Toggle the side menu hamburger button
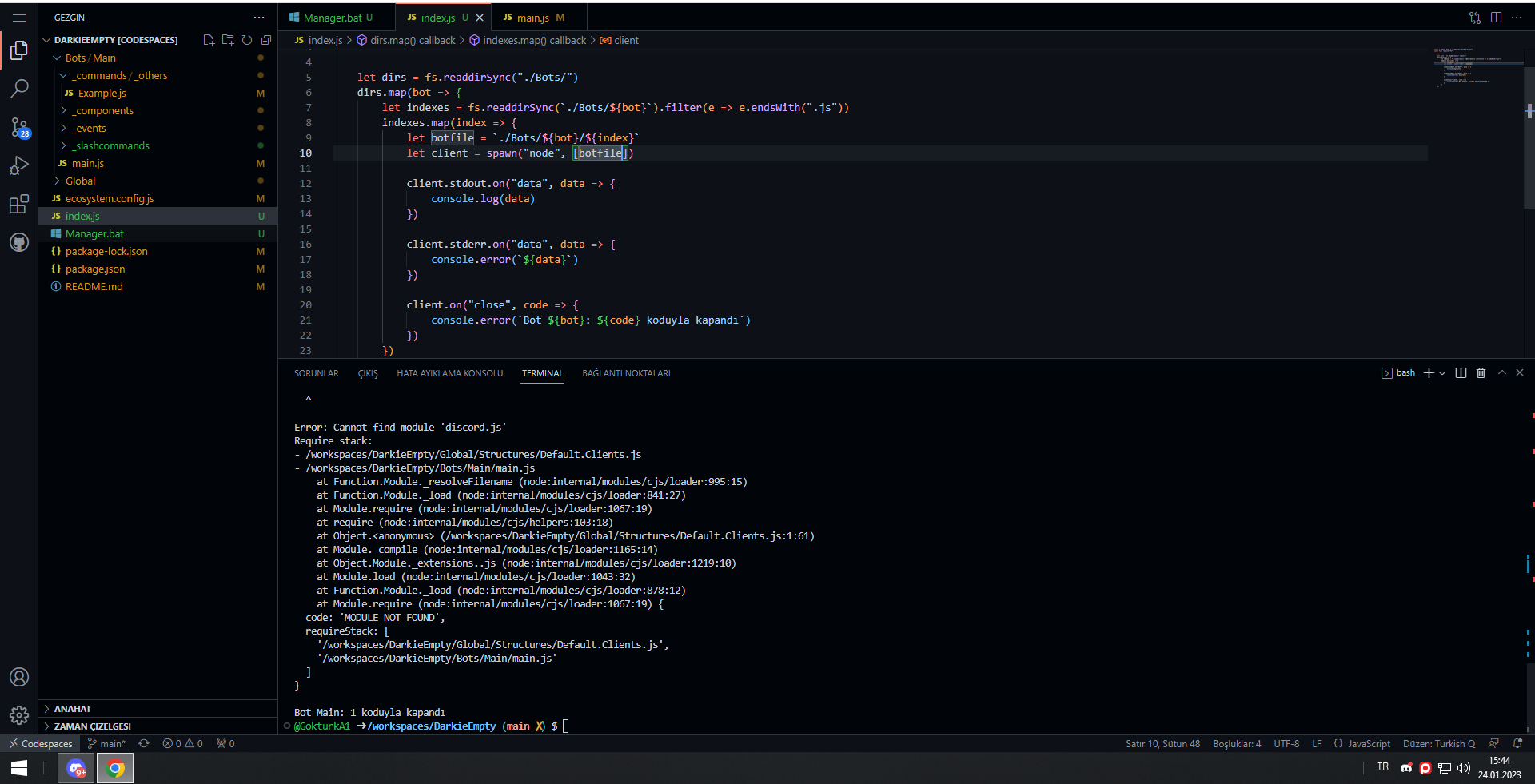The height and width of the screenshot is (784, 1535). pyautogui.click(x=19, y=18)
